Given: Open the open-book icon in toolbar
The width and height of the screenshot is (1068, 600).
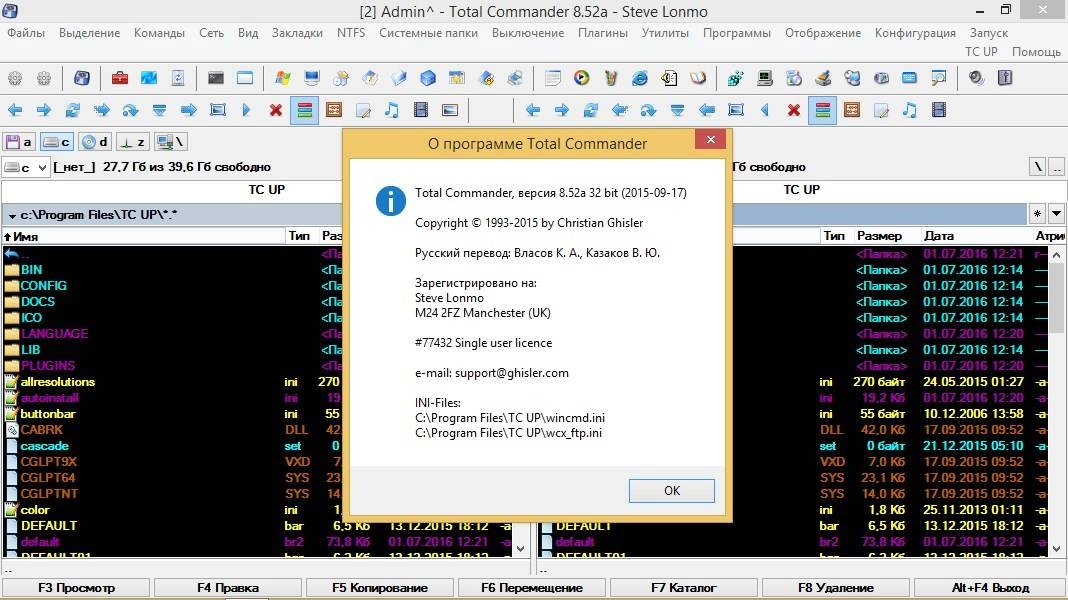Looking at the screenshot, I should click(697, 78).
